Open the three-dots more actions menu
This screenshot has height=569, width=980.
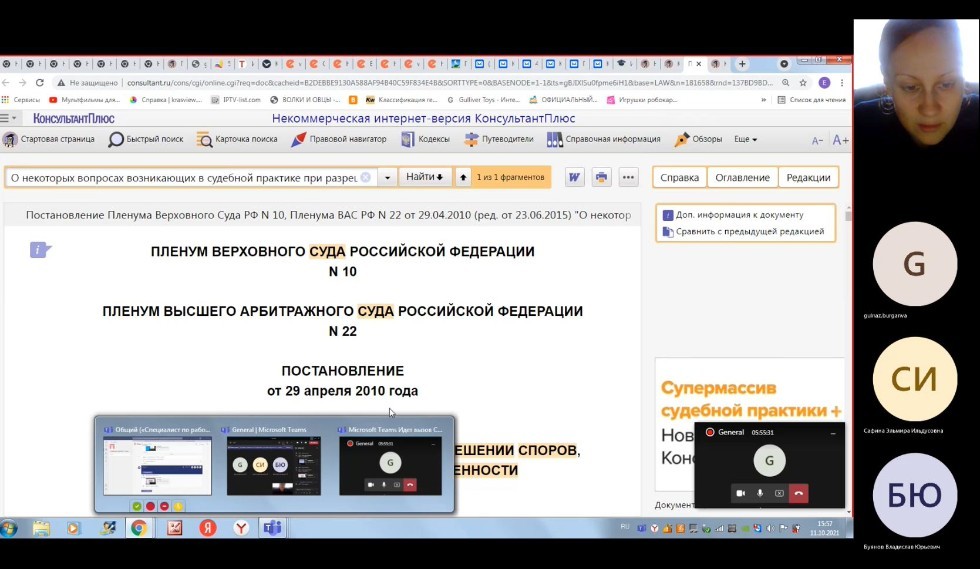pos(628,178)
